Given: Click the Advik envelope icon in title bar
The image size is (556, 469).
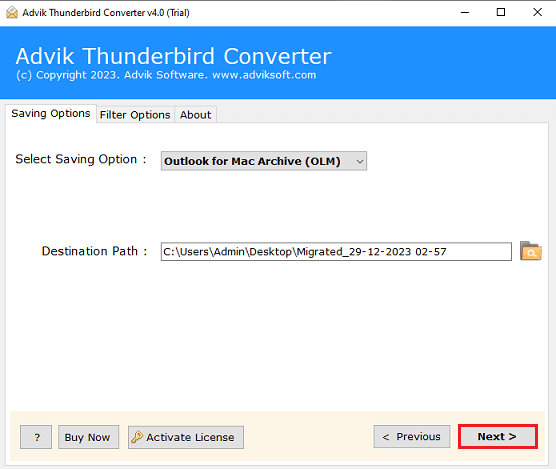Looking at the screenshot, I should [x=12, y=13].
